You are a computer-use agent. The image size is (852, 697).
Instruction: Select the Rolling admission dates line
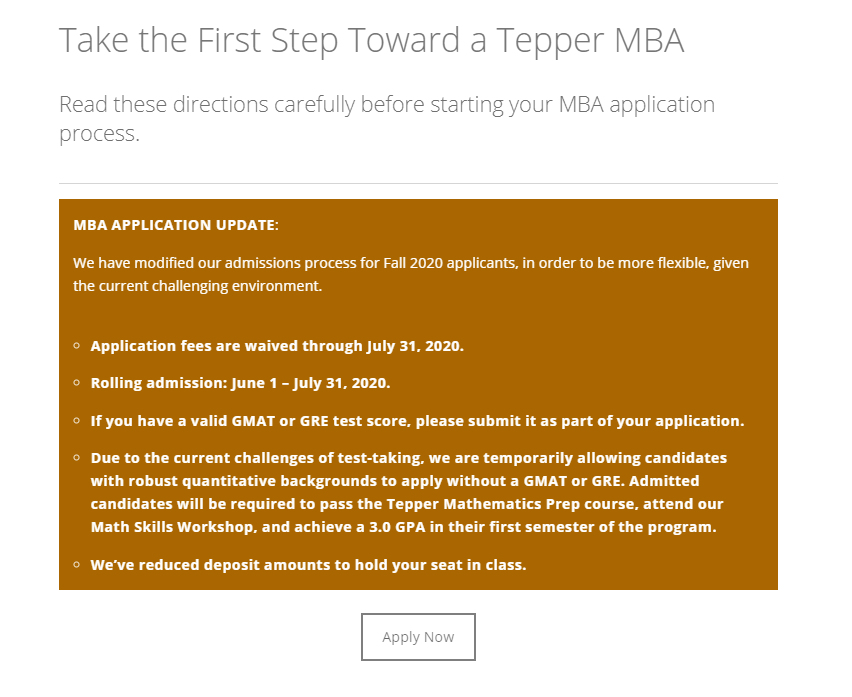pyautogui.click(x=240, y=383)
